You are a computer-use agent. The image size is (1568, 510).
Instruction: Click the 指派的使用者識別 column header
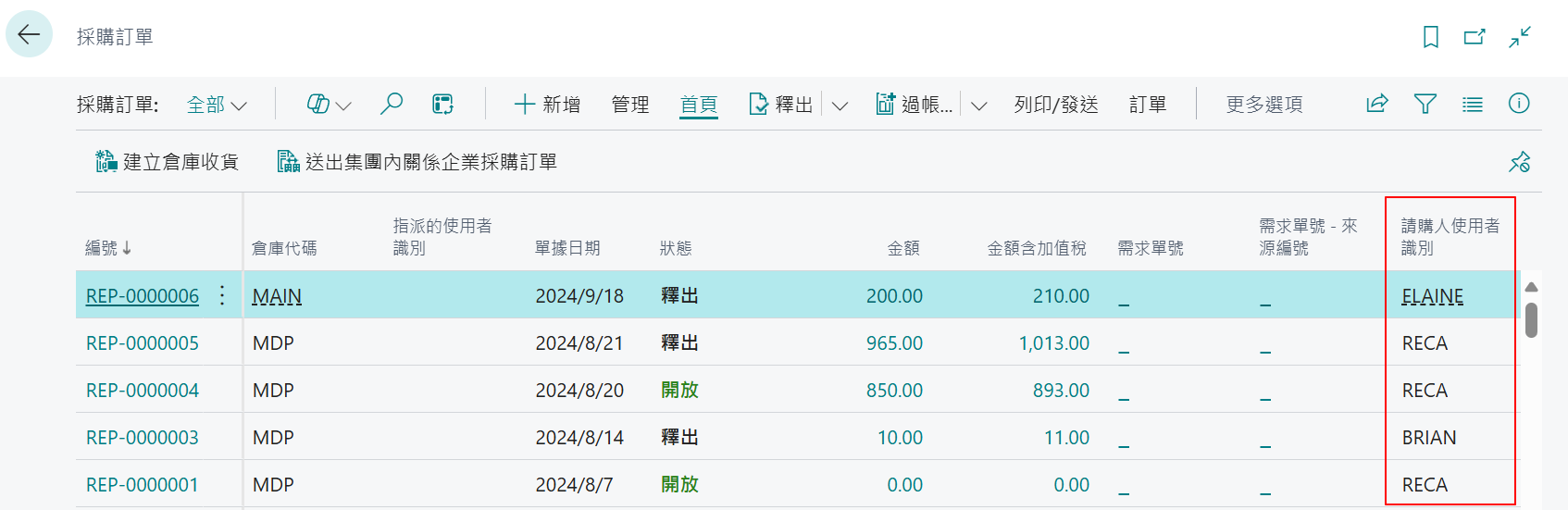pyautogui.click(x=442, y=237)
